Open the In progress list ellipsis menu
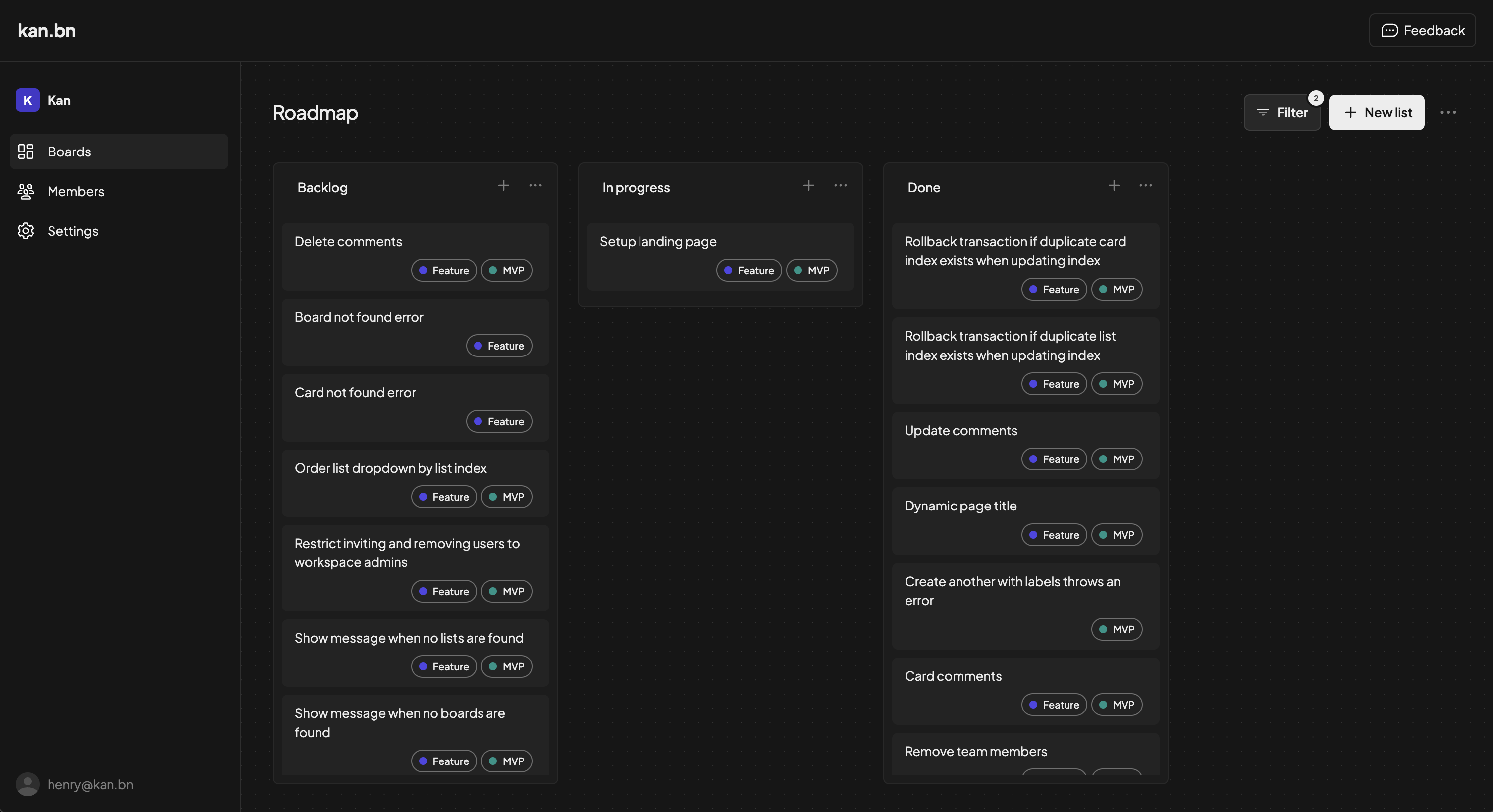 (x=841, y=186)
